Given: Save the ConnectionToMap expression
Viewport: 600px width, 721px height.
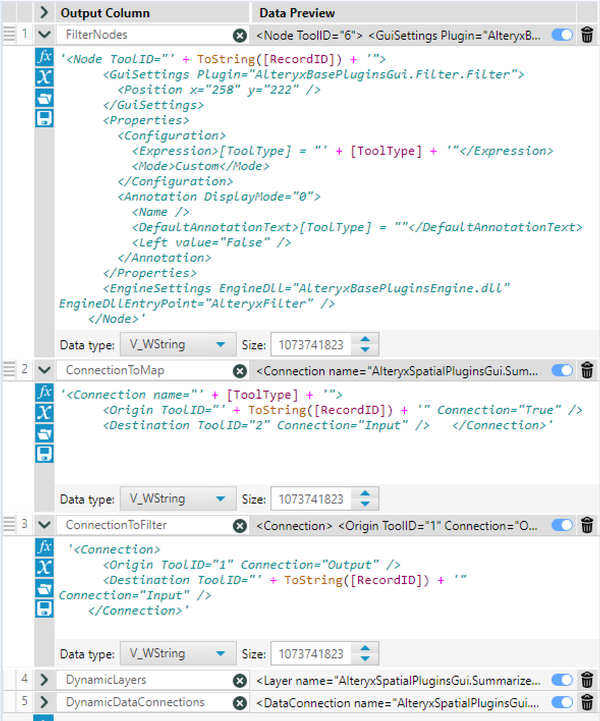Looking at the screenshot, I should 44,454.
